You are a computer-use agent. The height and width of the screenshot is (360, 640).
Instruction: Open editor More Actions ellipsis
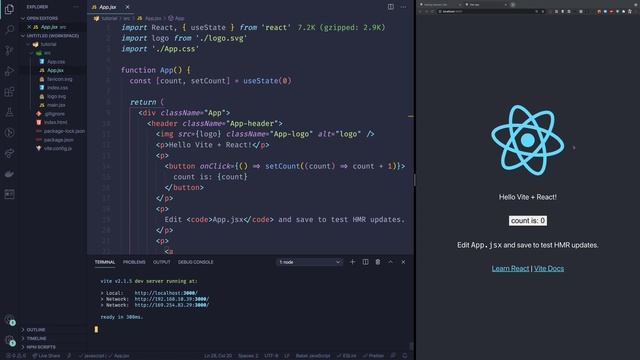[x=403, y=7]
